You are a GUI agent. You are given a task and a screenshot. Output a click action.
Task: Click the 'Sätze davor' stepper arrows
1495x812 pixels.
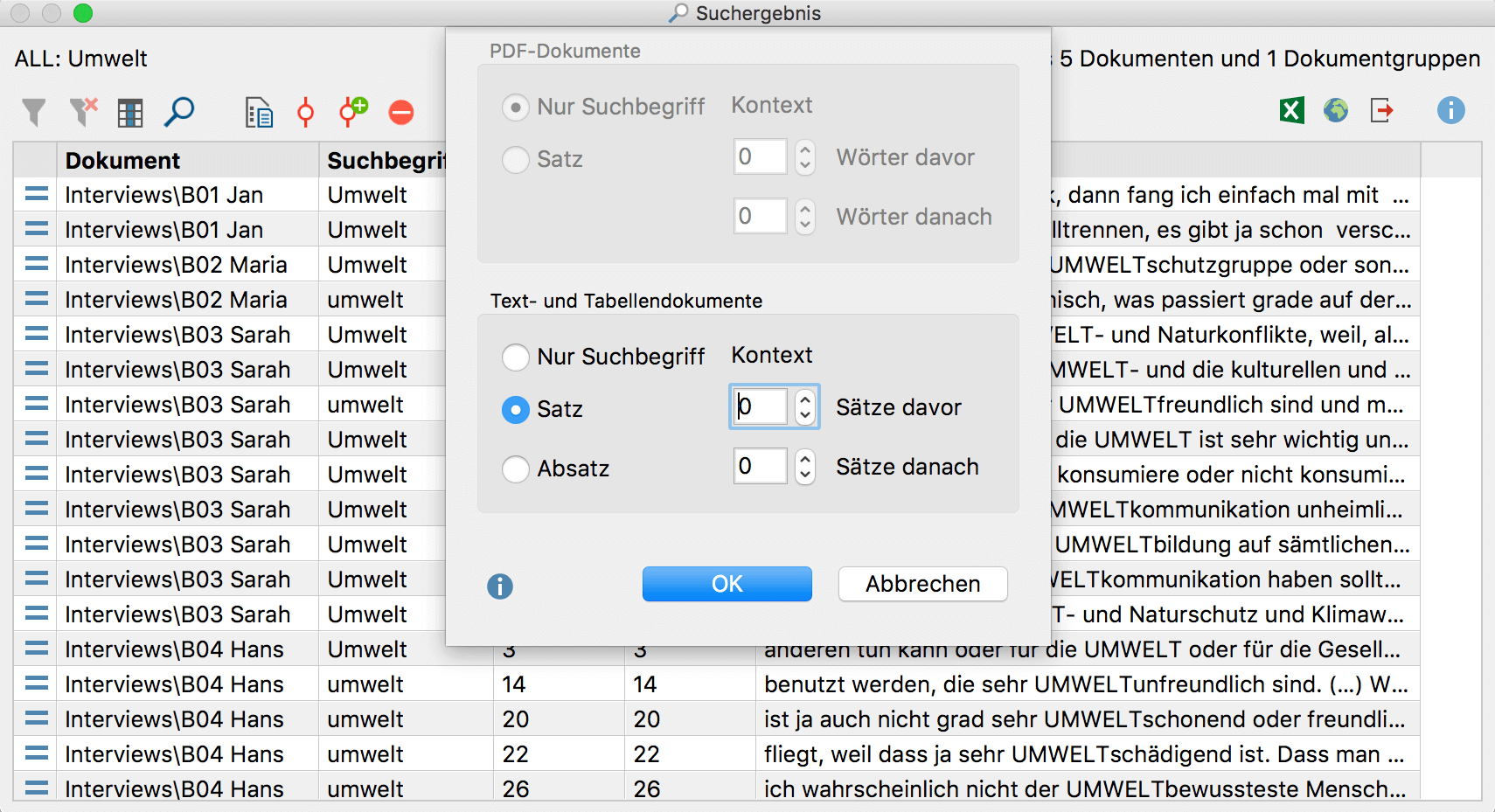(x=805, y=407)
